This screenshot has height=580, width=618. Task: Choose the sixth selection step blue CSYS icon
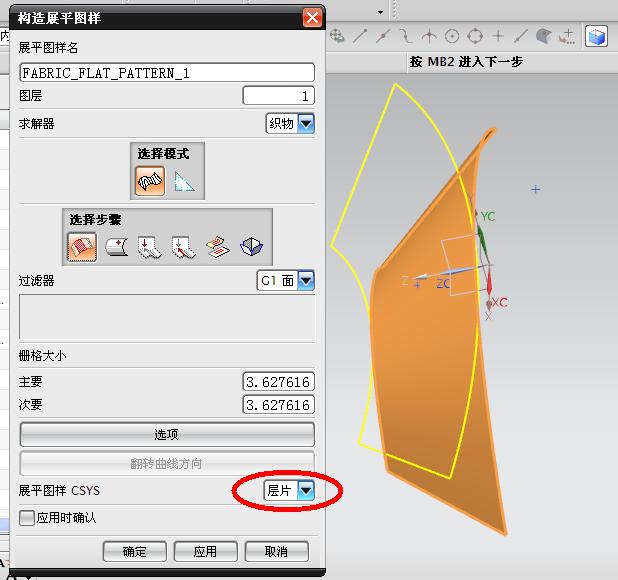click(251, 247)
